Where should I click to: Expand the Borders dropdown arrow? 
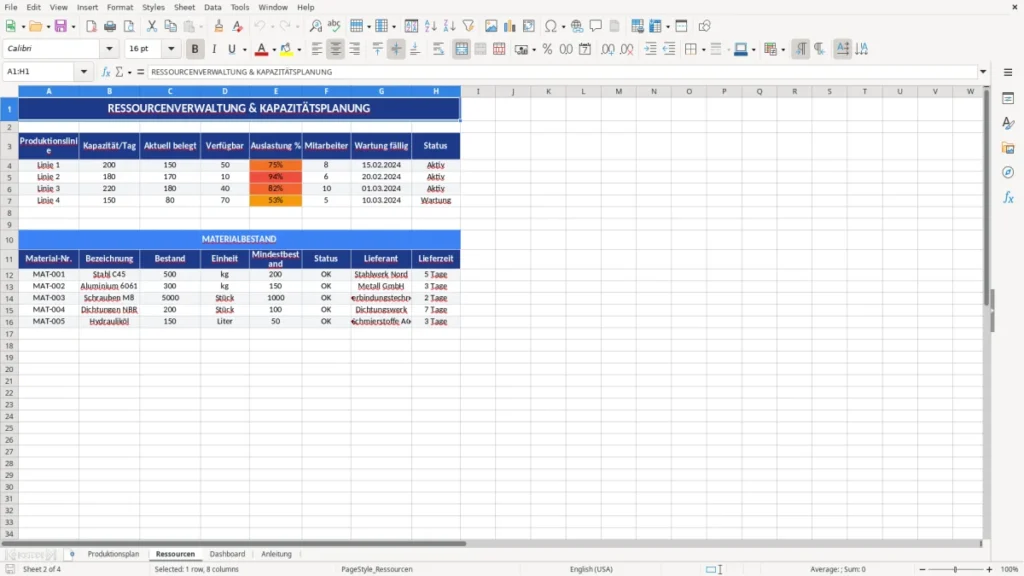[x=703, y=50]
